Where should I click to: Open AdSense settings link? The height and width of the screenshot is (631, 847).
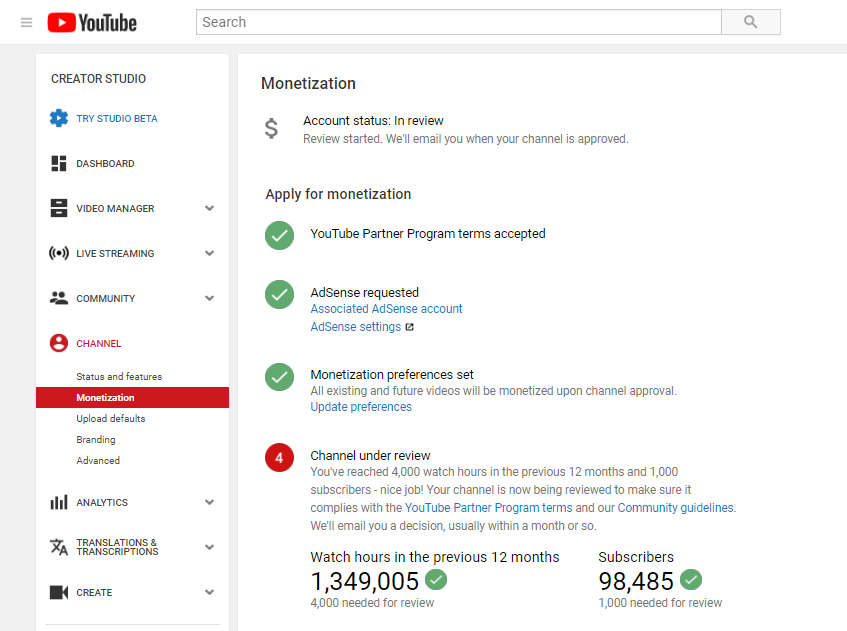355,327
